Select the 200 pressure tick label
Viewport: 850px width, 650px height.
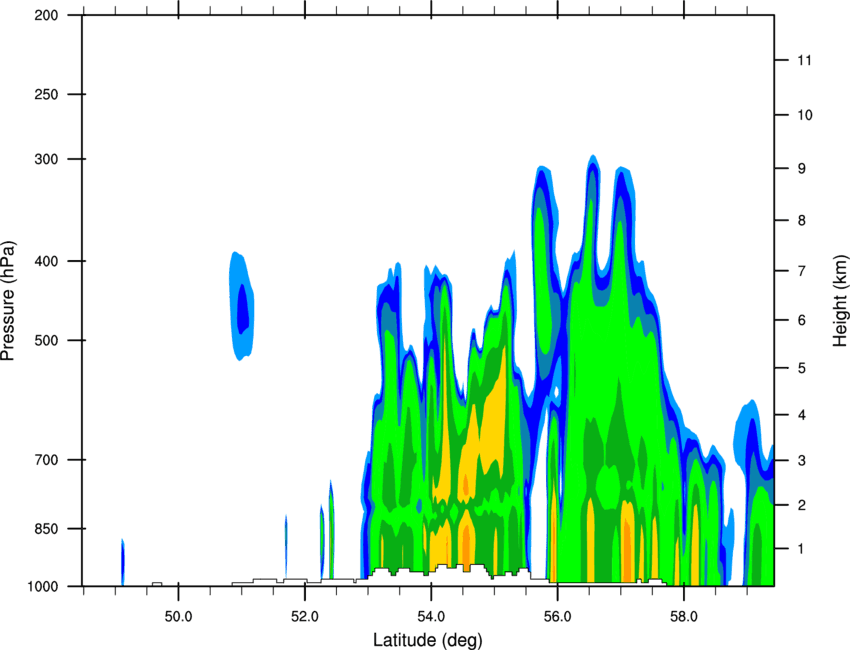pyautogui.click(x=47, y=15)
